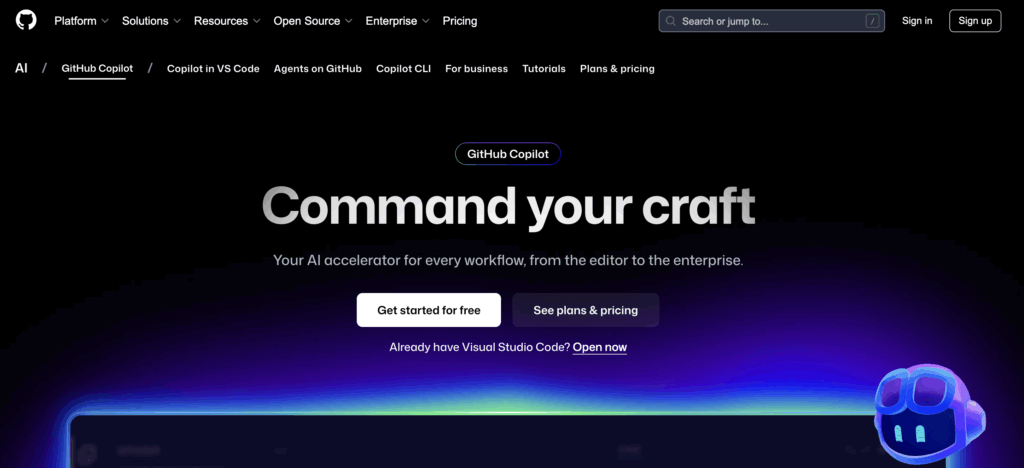Image resolution: width=1024 pixels, height=468 pixels.
Task: Expand the Solutions dropdown menu
Action: [151, 21]
